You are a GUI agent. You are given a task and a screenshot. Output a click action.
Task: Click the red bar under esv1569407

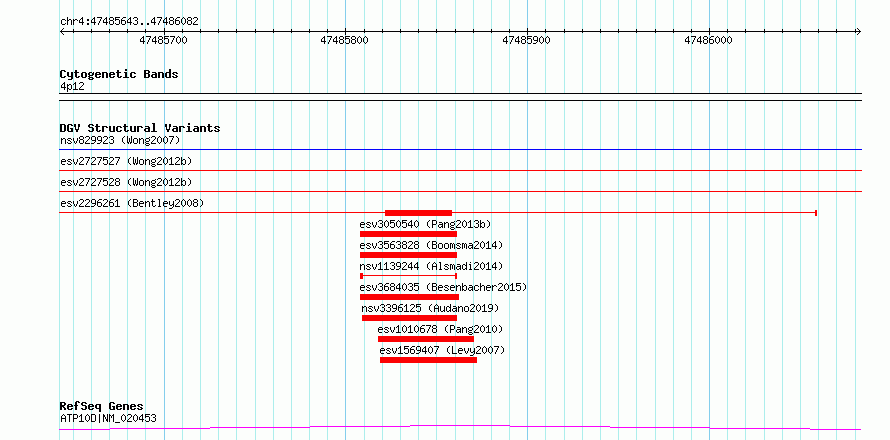click(x=429, y=360)
